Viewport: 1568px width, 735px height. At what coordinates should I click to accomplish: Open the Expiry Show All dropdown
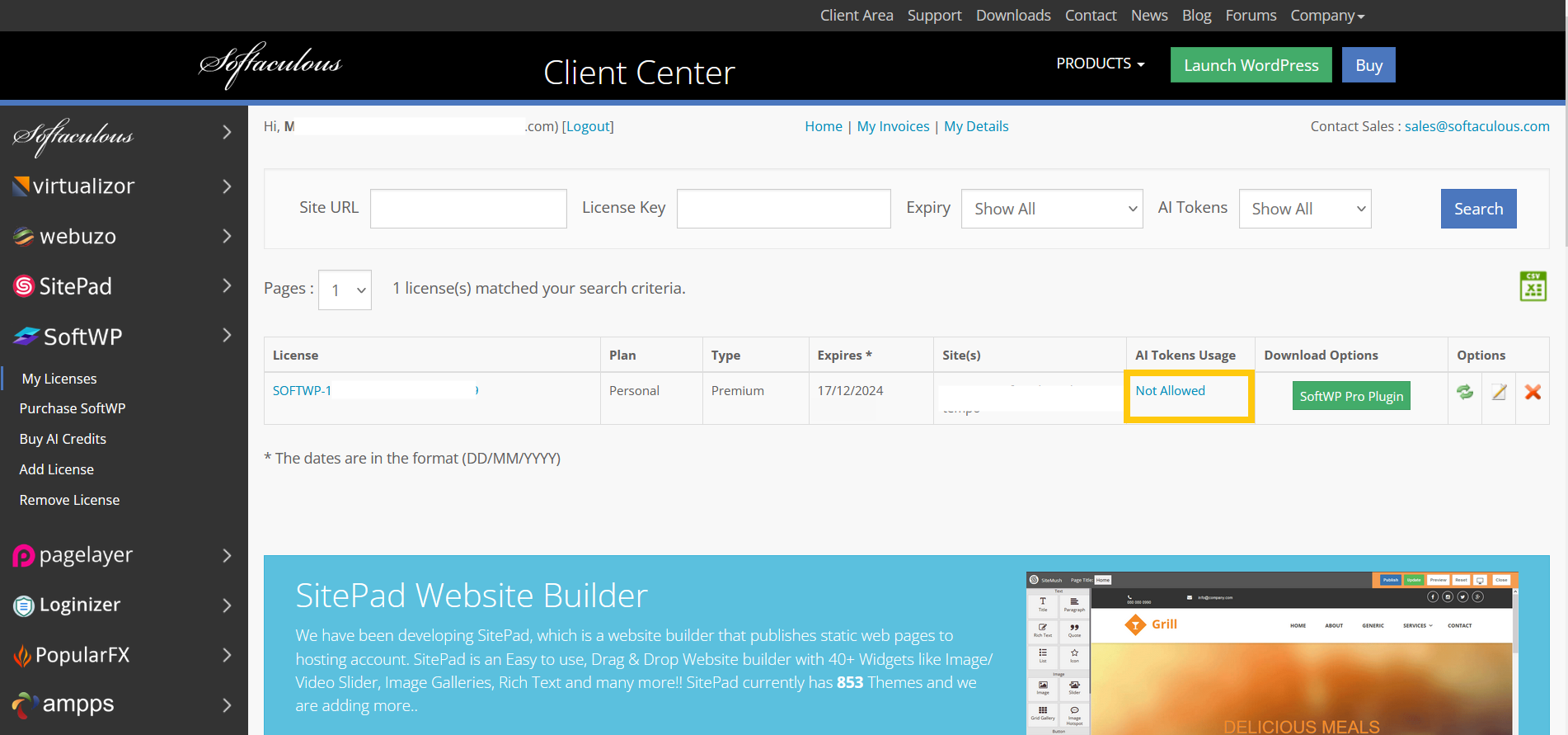click(1052, 209)
